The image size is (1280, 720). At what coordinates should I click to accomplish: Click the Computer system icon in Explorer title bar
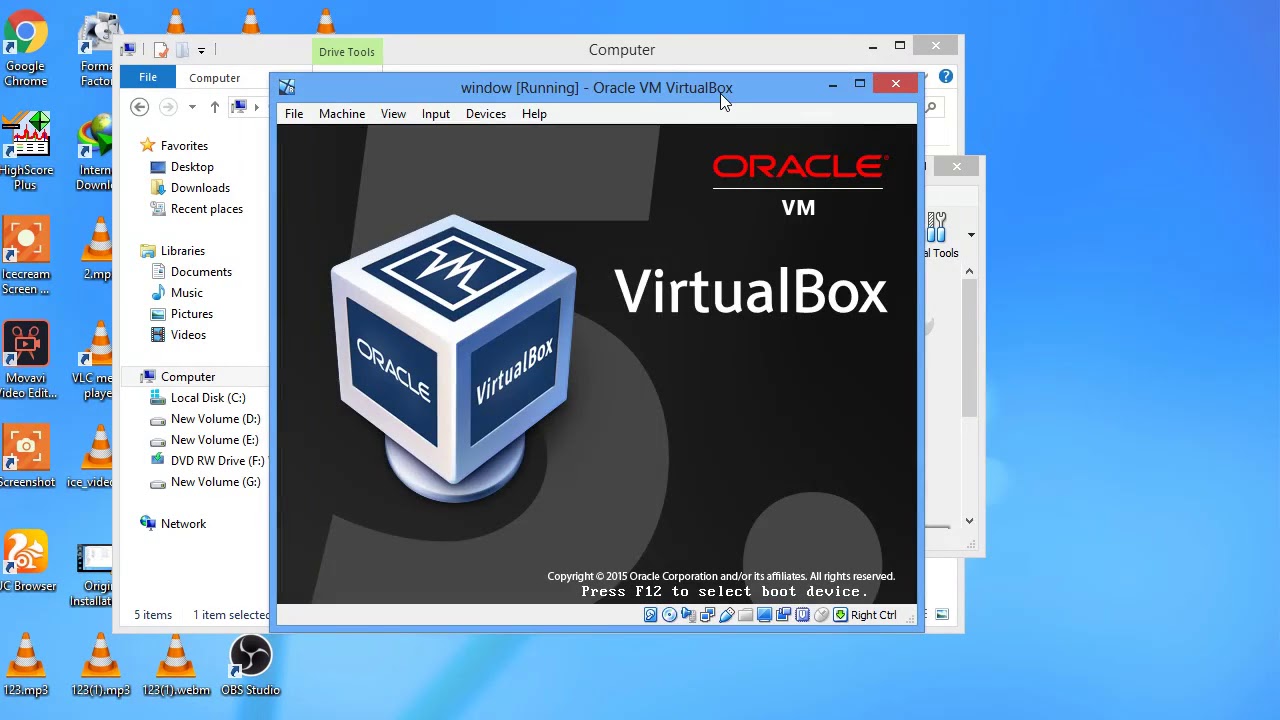129,49
